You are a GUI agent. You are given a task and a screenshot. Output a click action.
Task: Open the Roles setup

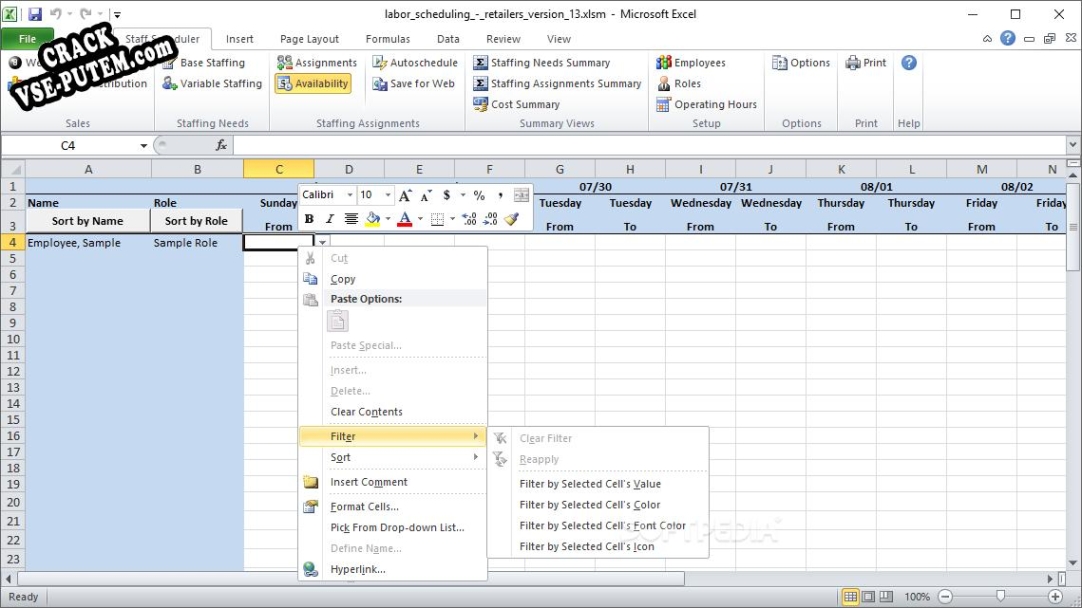click(678, 84)
